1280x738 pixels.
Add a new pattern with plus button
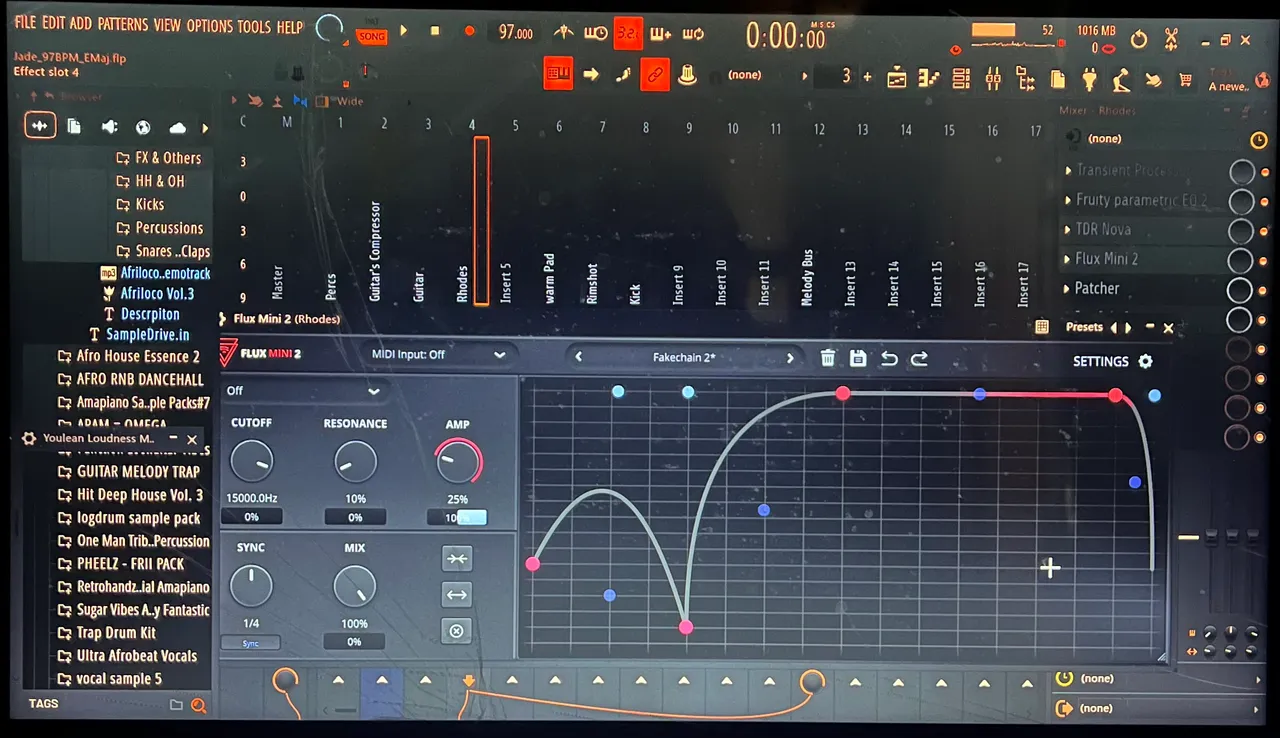[x=867, y=77]
